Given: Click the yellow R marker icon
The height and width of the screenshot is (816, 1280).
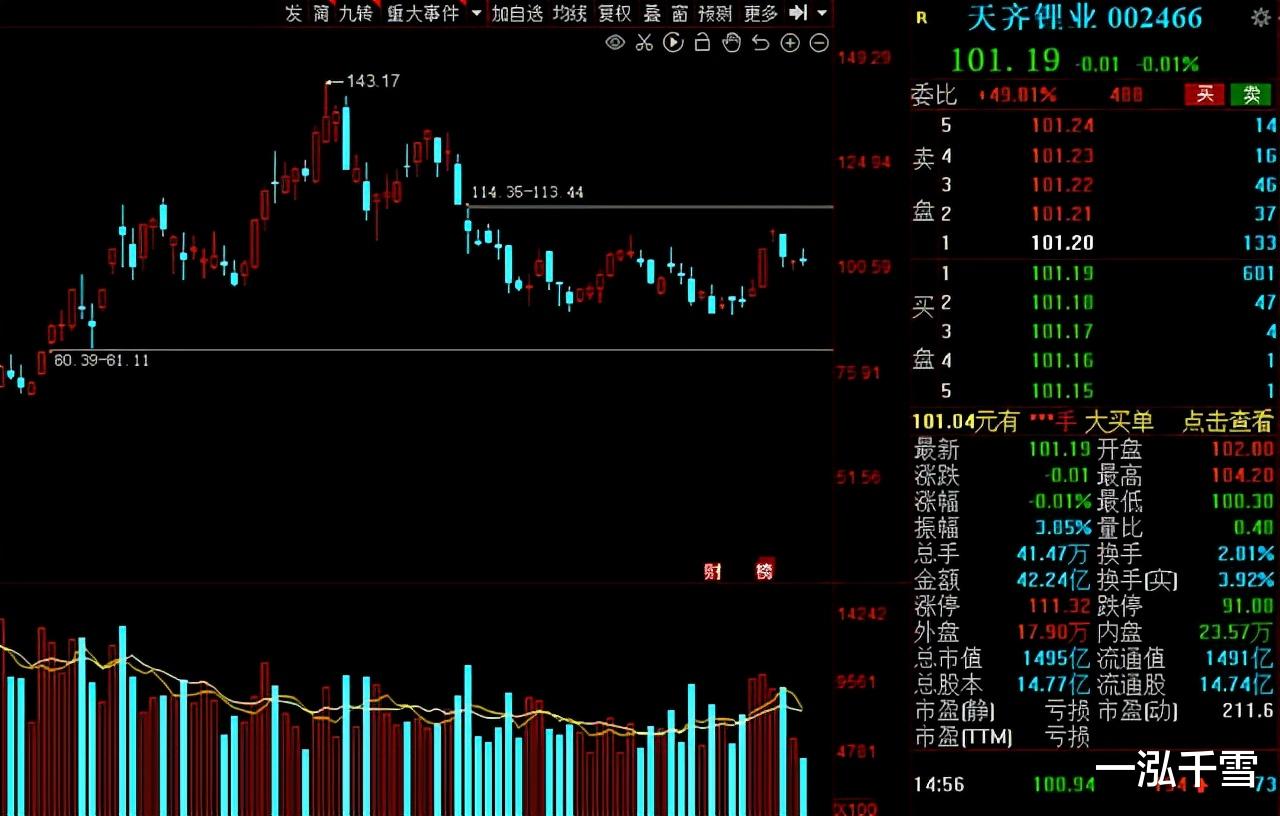Looking at the screenshot, I should coord(921,17).
